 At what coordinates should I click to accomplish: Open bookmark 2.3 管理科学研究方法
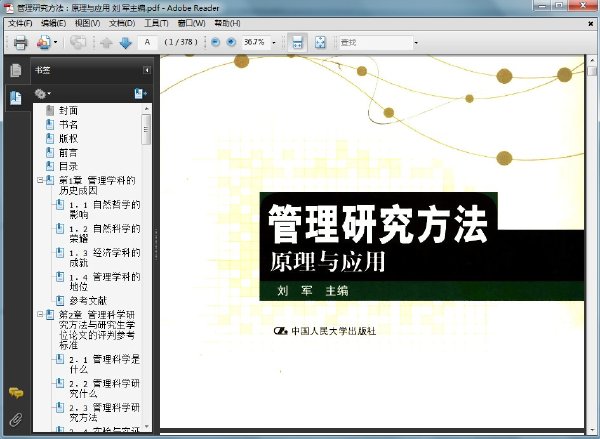point(104,412)
